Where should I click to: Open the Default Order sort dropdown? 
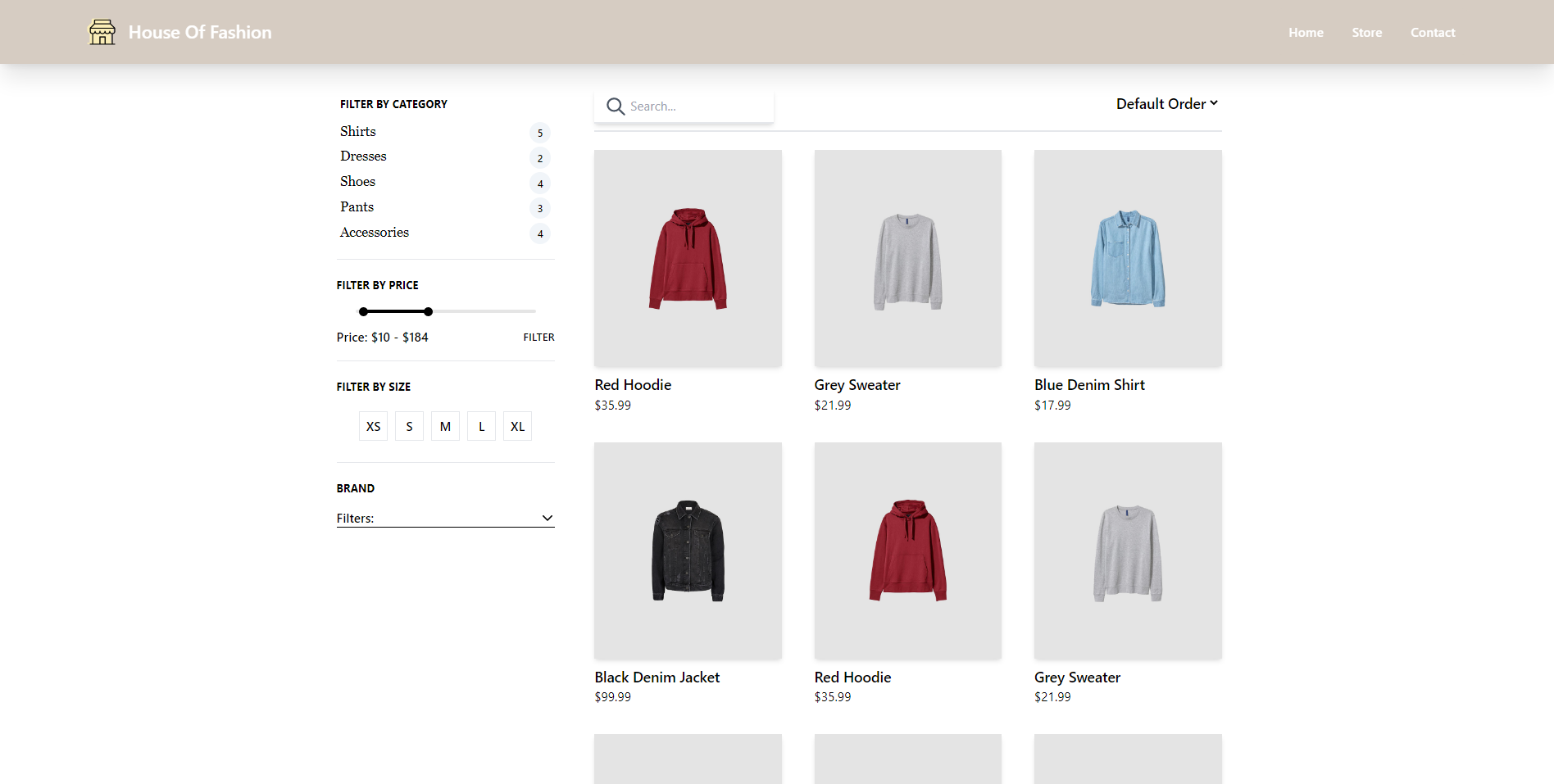coord(1167,104)
